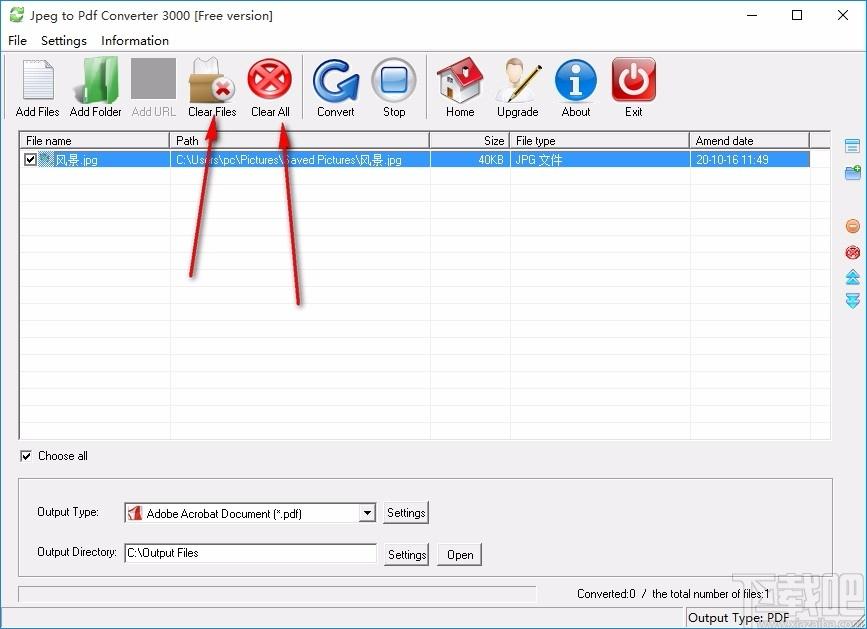The image size is (867, 629).
Task: Click the JPG 文件 file type cell
Action: [x=600, y=160]
